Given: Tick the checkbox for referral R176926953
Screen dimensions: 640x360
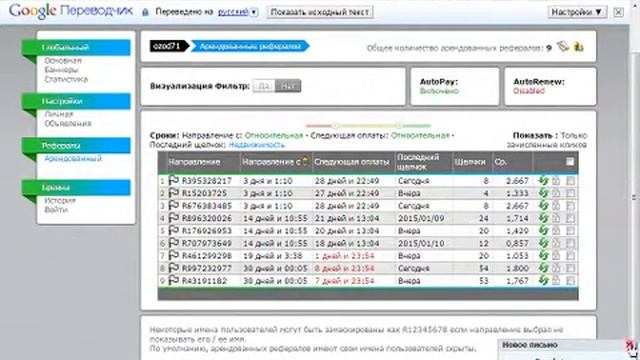Looking at the screenshot, I should [x=570, y=231].
